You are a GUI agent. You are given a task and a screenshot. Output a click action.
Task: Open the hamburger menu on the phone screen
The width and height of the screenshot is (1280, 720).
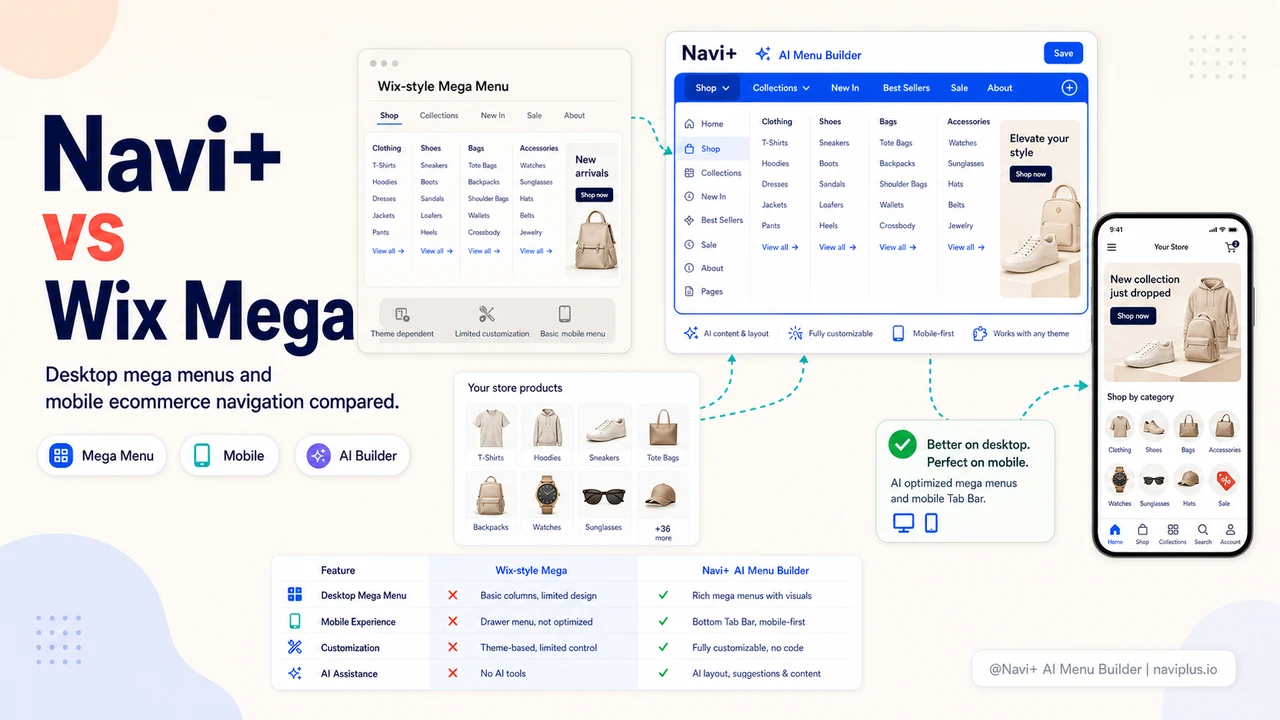click(x=1112, y=247)
